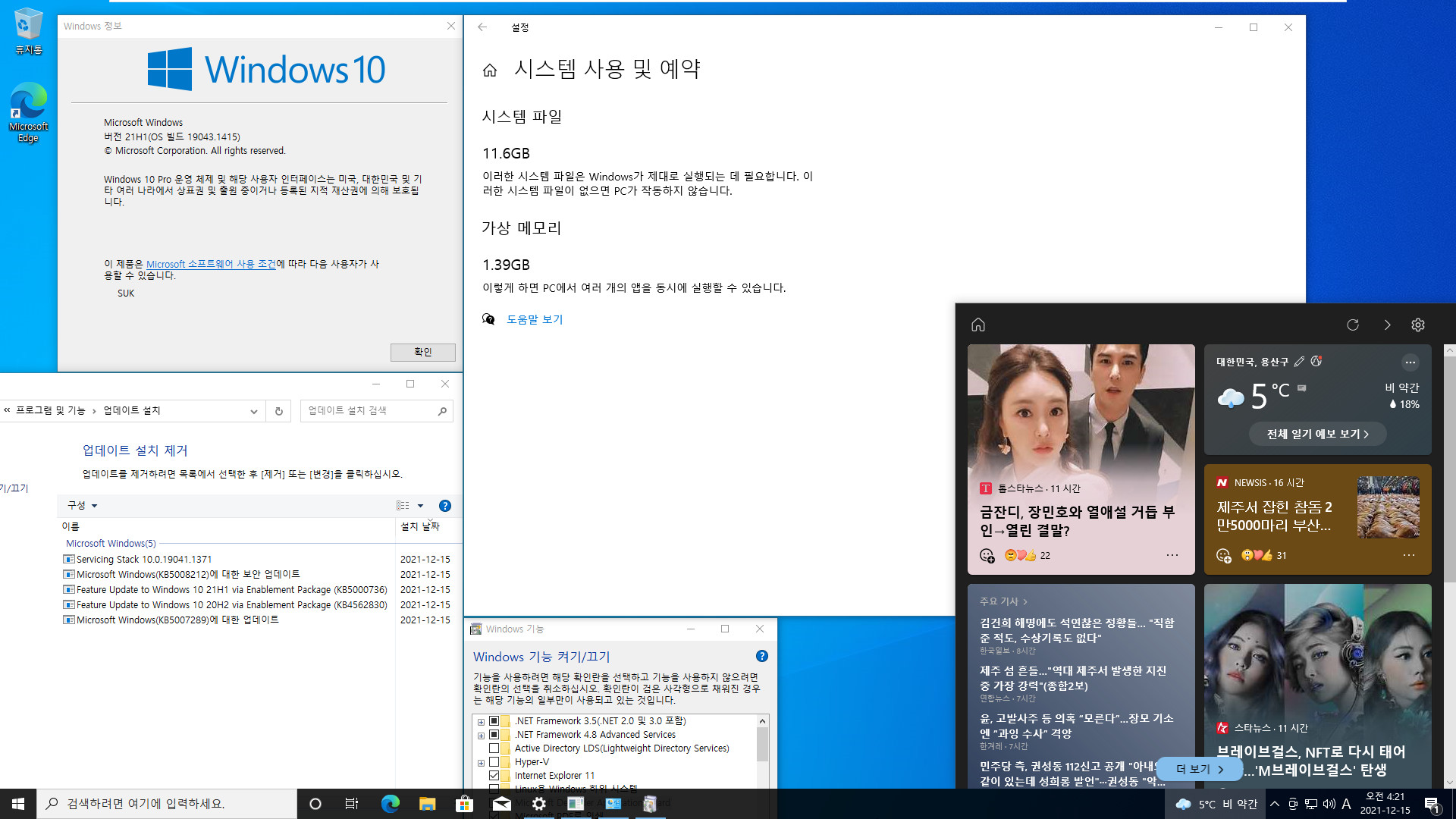Toggle .NET Framework 4.8 Advanced Services checkbox

[x=494, y=735]
